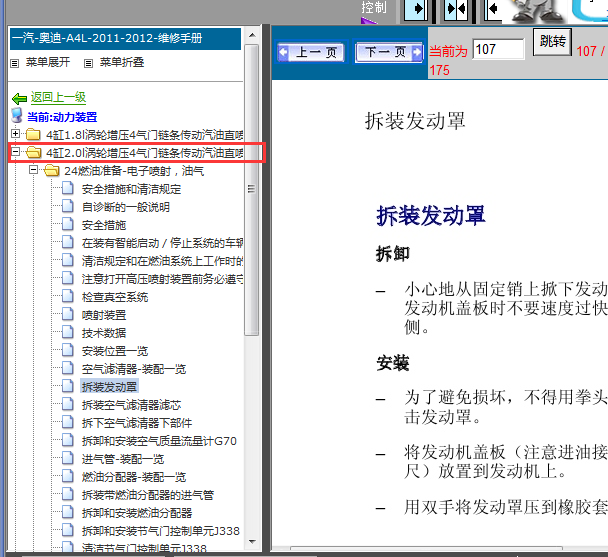Click document icon beside 拆装空气滤清器滤芯
The image size is (608, 557).
pyautogui.click(x=67, y=404)
